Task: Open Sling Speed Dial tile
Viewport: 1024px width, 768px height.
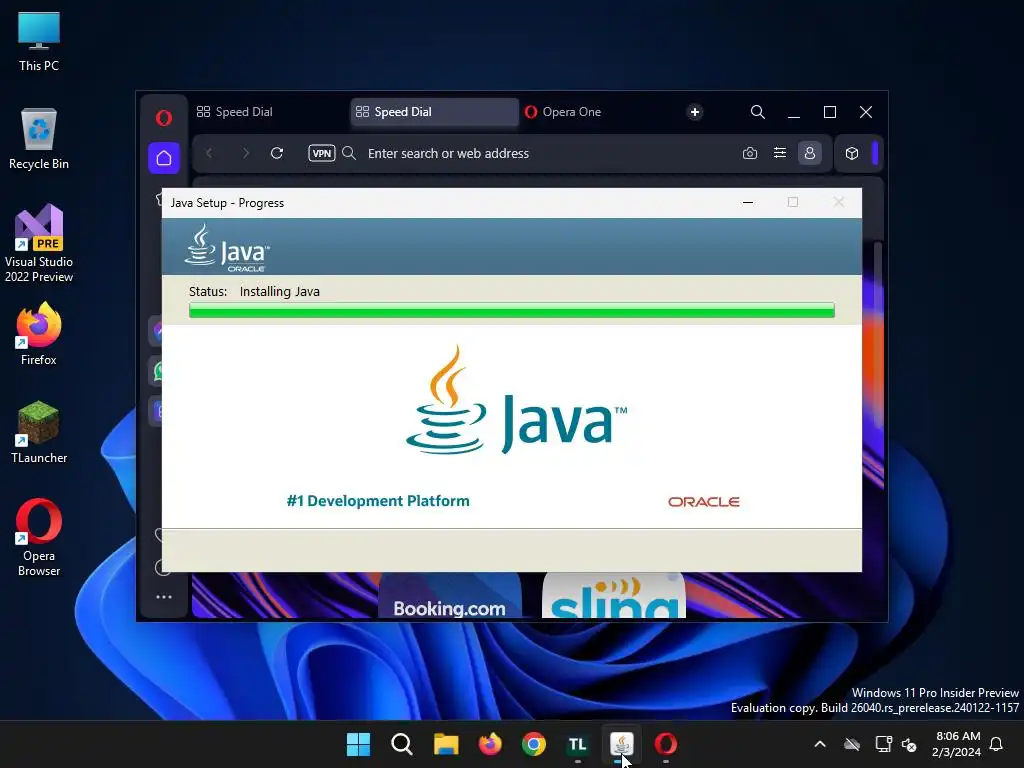Action: [614, 596]
